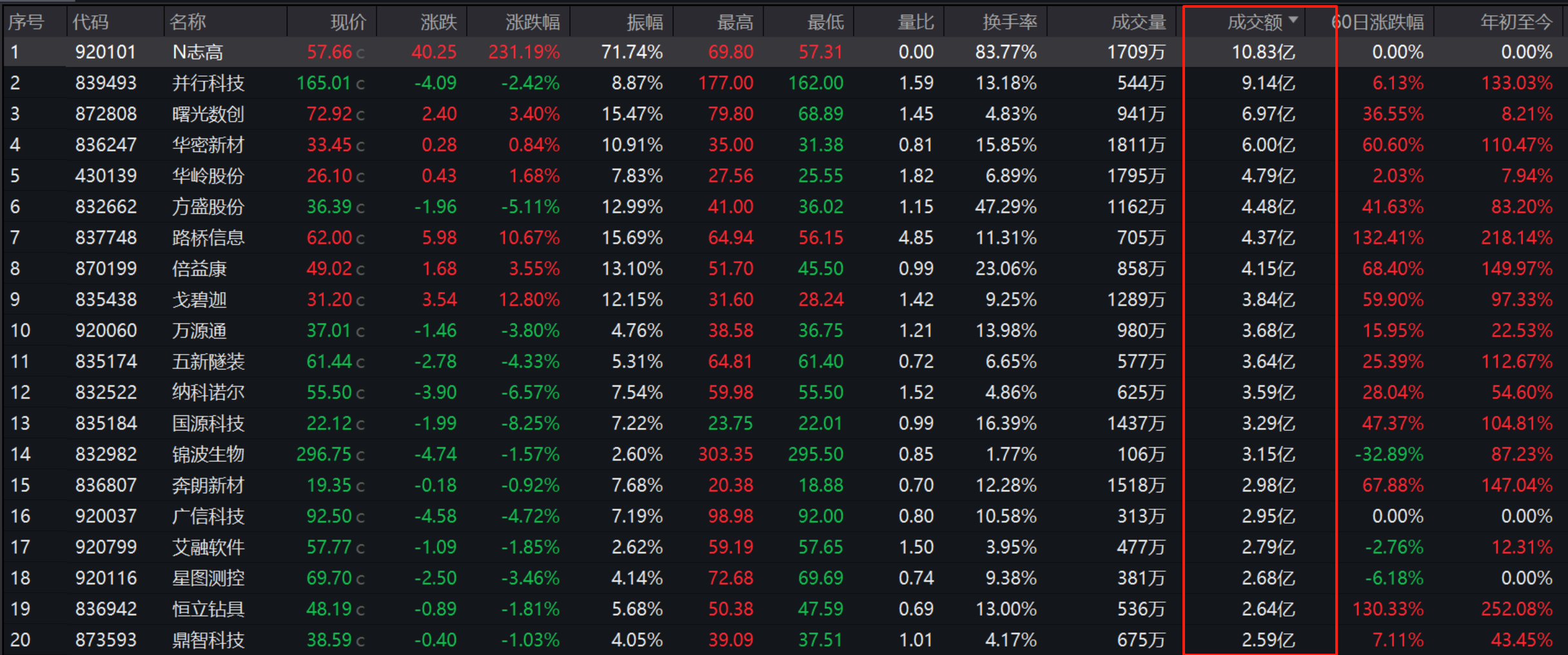
Task: Click the 1811万 volume value
Action: coord(1137,145)
